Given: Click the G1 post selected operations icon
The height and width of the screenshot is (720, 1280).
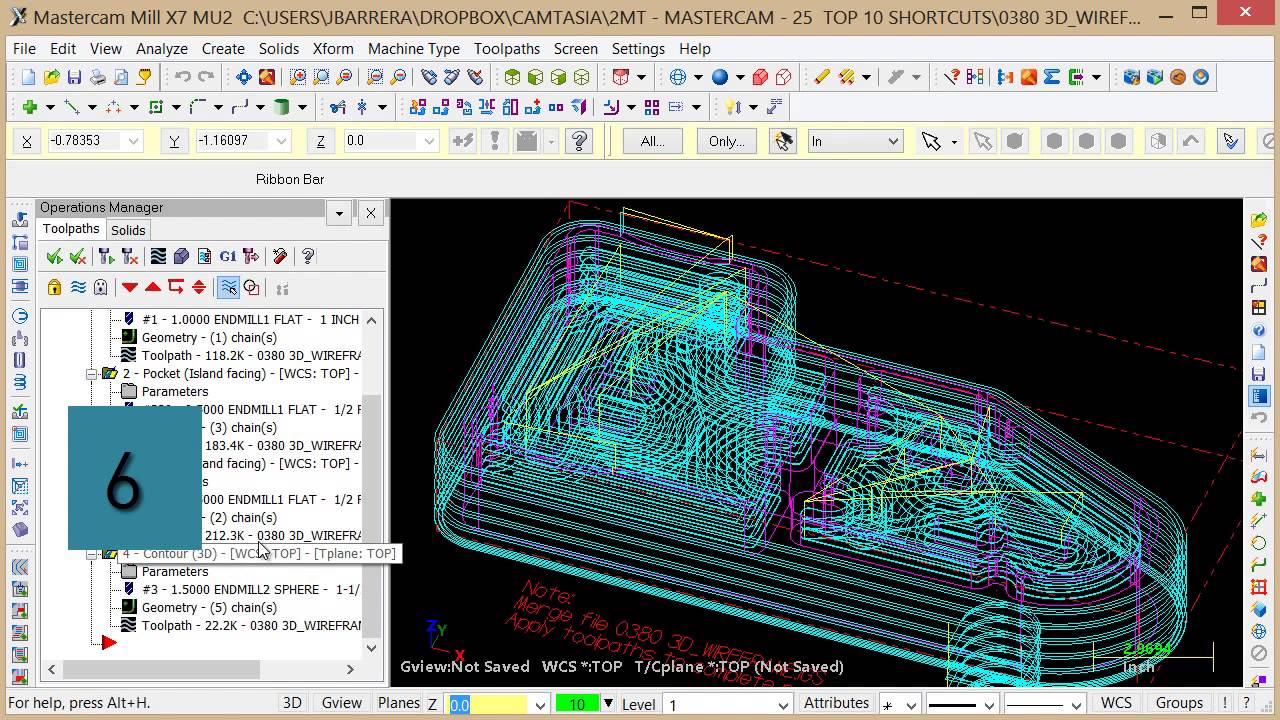Looking at the screenshot, I should pos(228,257).
